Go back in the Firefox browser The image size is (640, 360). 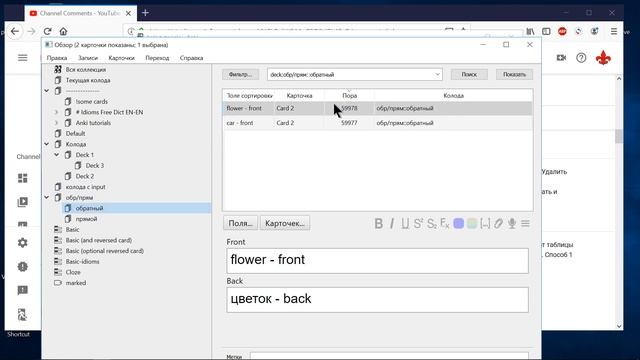15,31
